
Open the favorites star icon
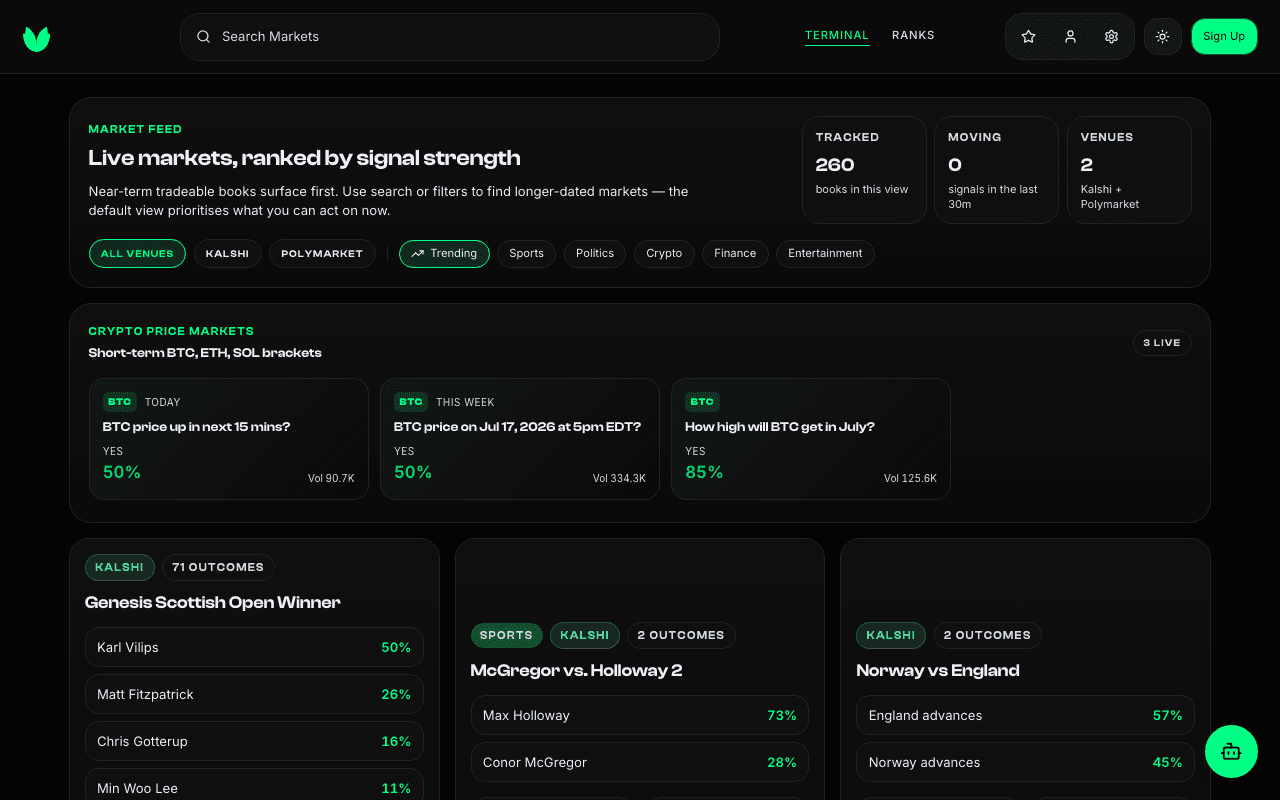click(1028, 37)
